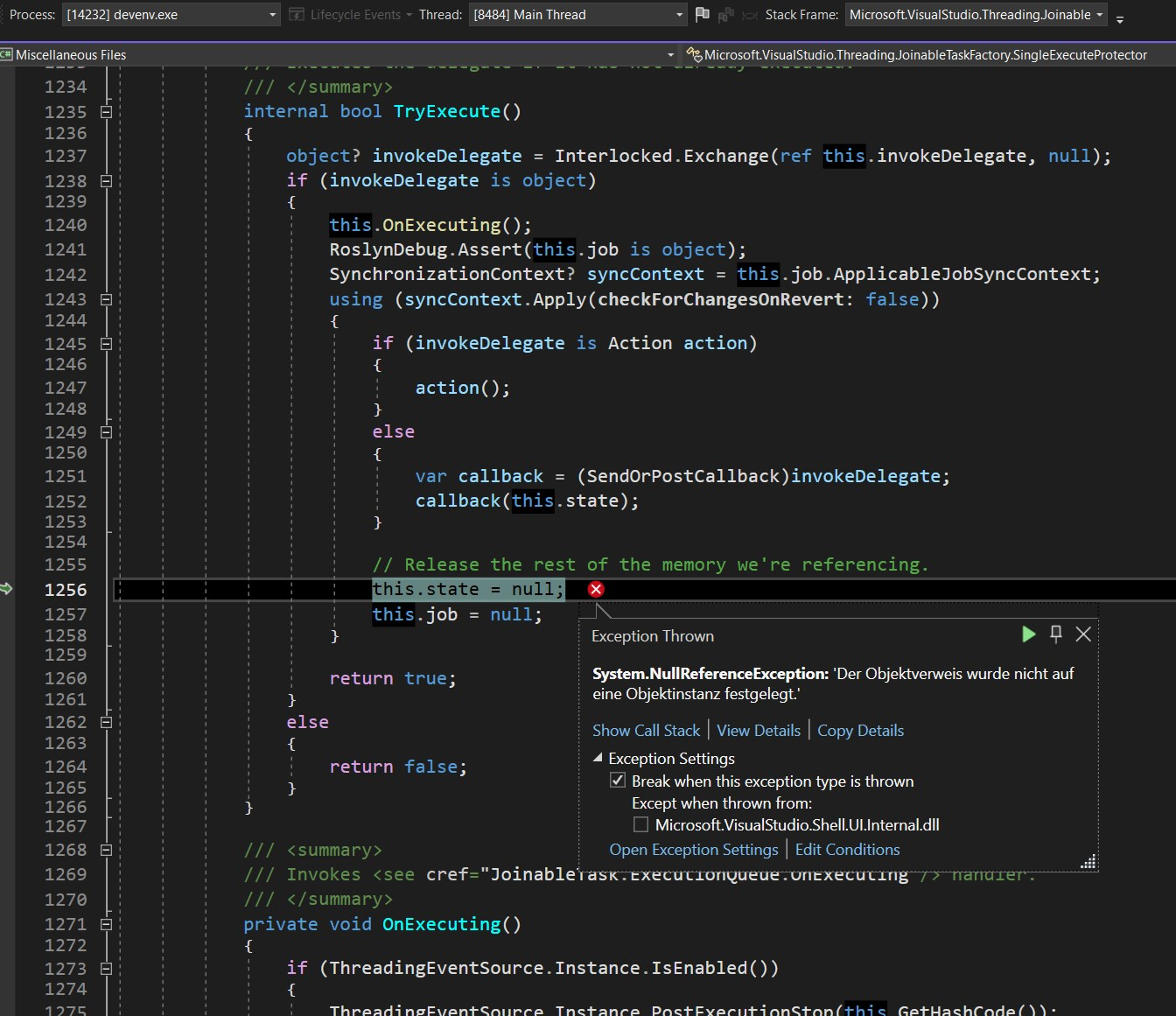This screenshot has height=1016, width=1176.
Task: Collapse the code fold at line 1235
Action: pos(106,111)
